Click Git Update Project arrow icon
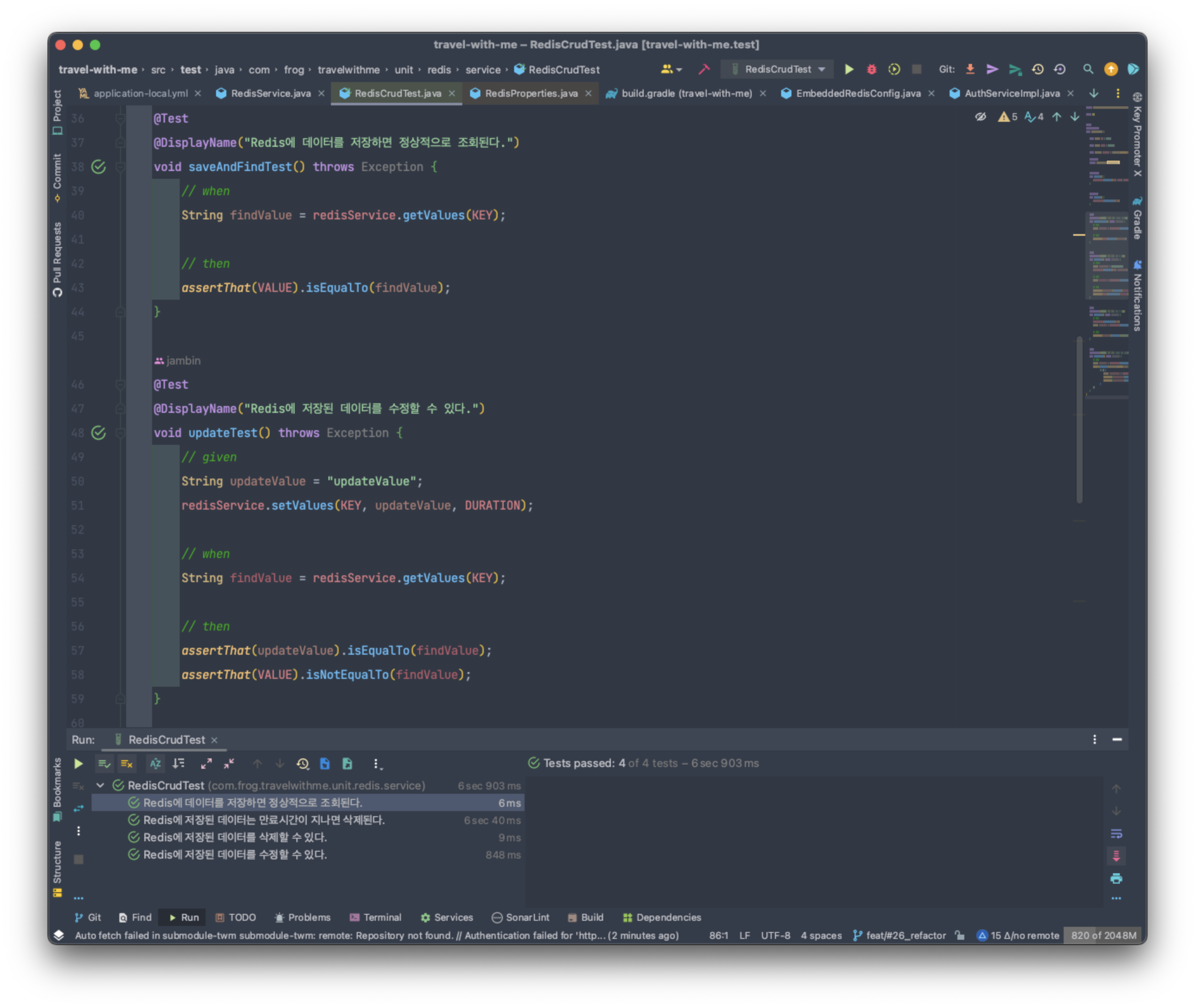The image size is (1195, 1008). point(970,69)
